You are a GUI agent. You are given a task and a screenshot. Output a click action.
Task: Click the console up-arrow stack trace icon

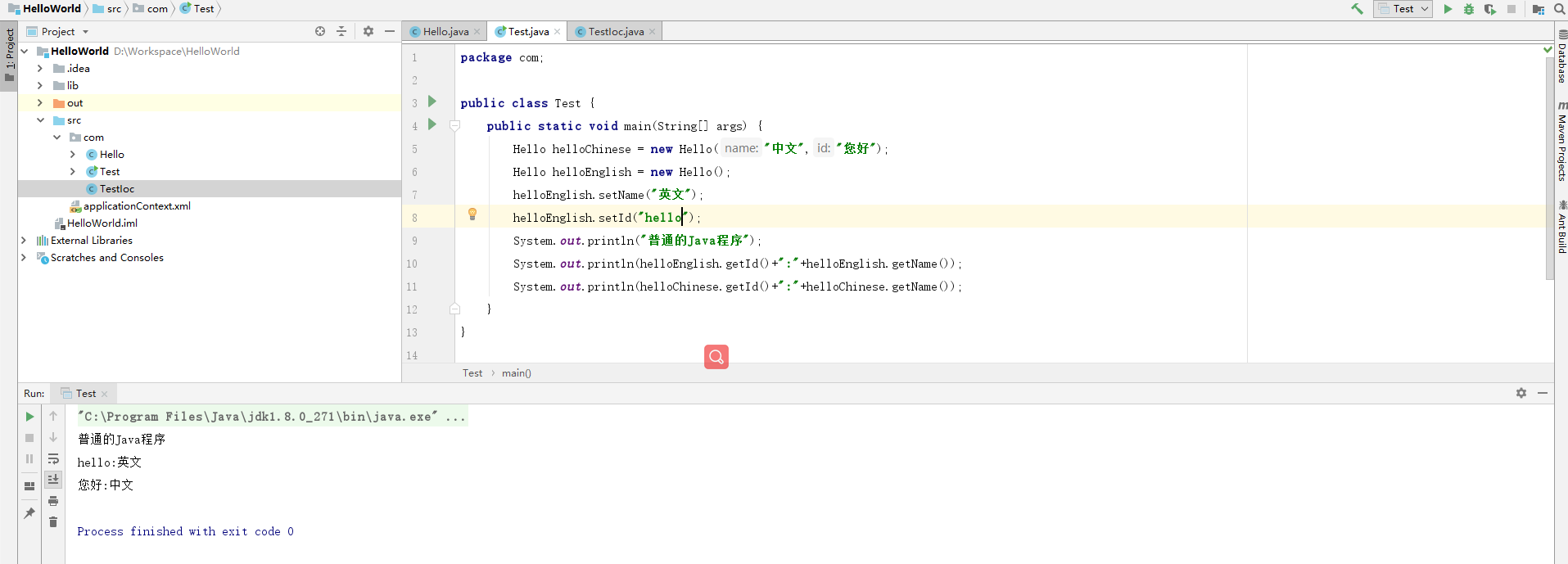[x=53, y=416]
